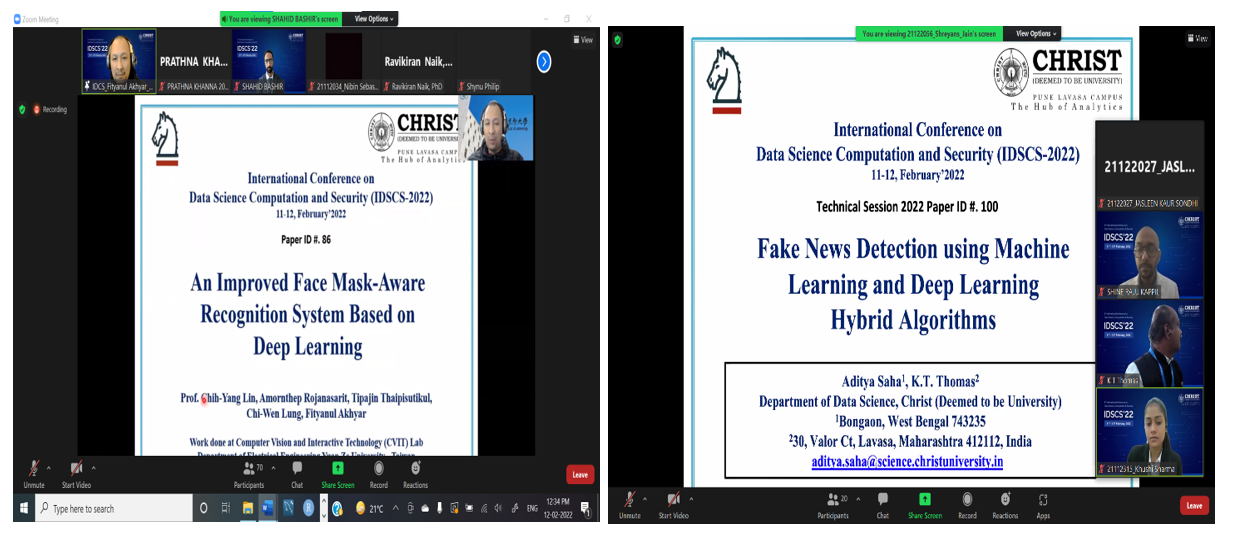The width and height of the screenshot is (1234, 543).
Task: Select K T Thomas video tile
Action: 1149,344
